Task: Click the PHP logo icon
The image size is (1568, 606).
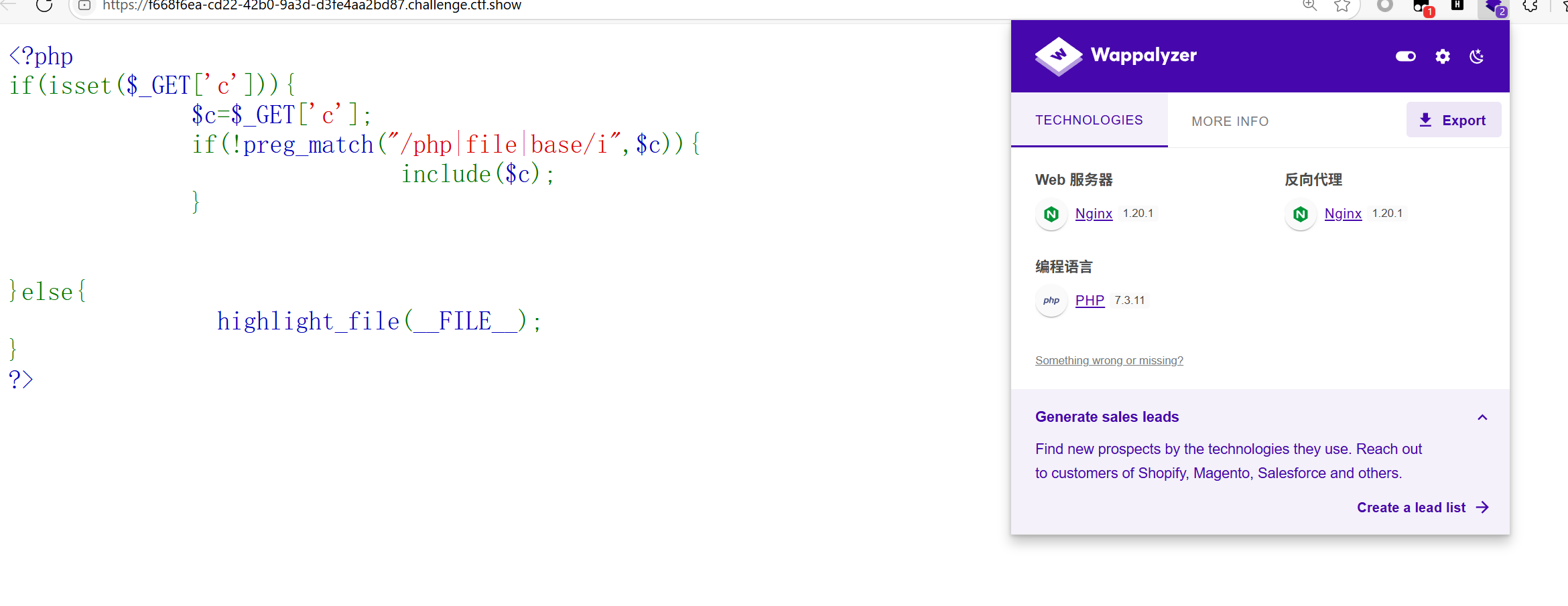Action: 1051,301
